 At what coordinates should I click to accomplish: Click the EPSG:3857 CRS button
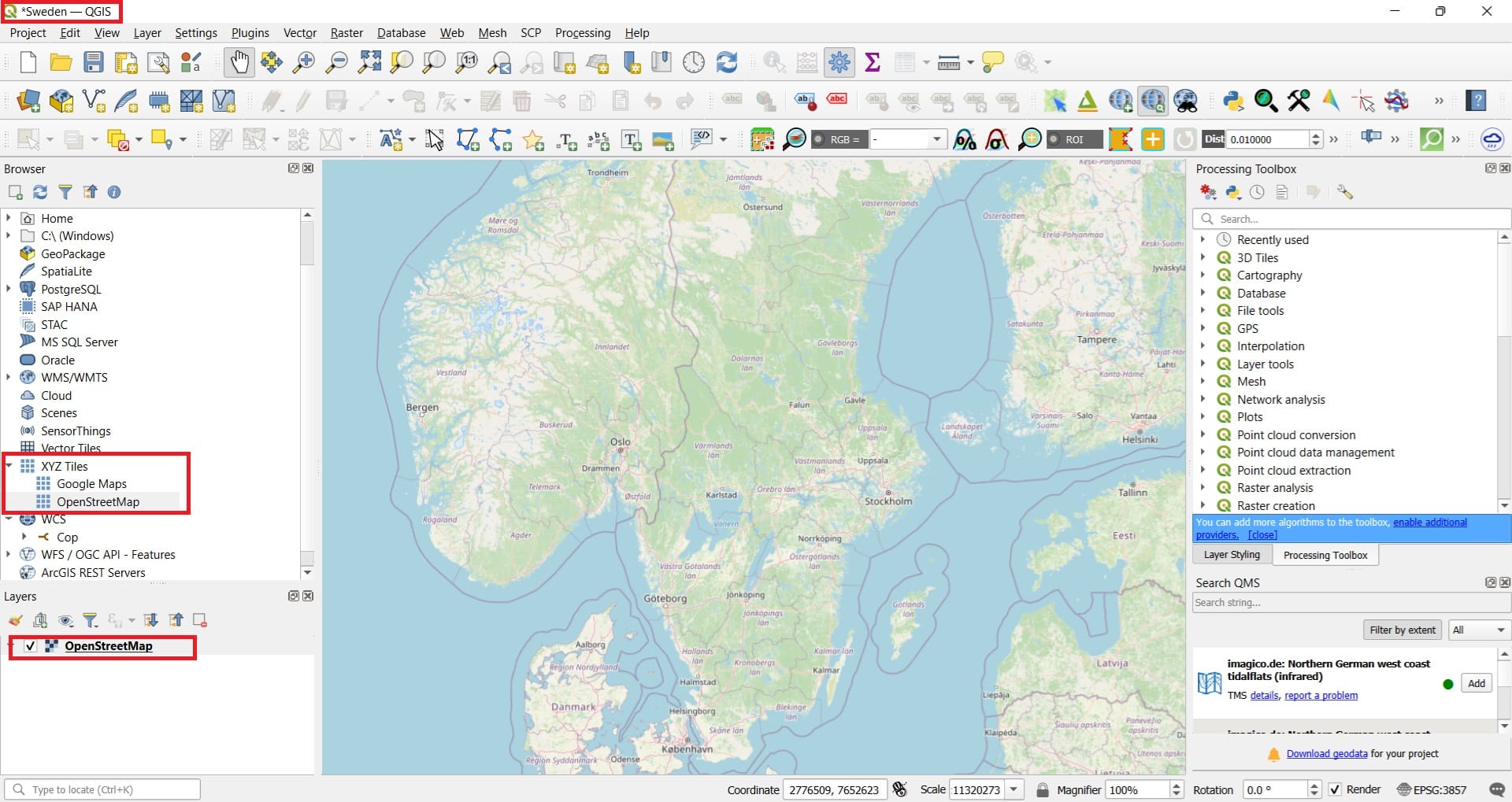pyautogui.click(x=1432, y=789)
